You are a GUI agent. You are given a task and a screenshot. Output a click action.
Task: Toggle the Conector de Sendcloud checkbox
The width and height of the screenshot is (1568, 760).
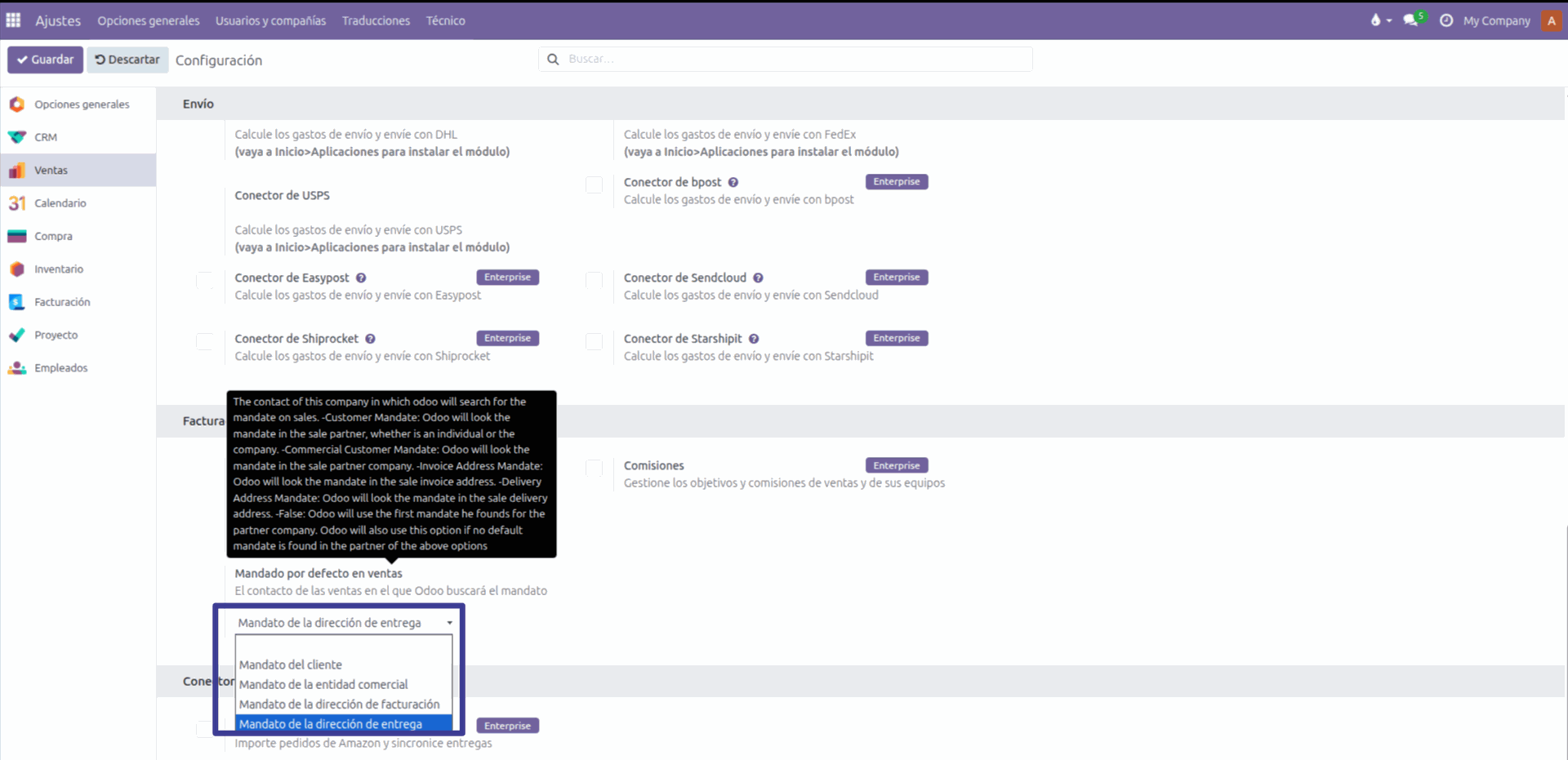point(595,281)
